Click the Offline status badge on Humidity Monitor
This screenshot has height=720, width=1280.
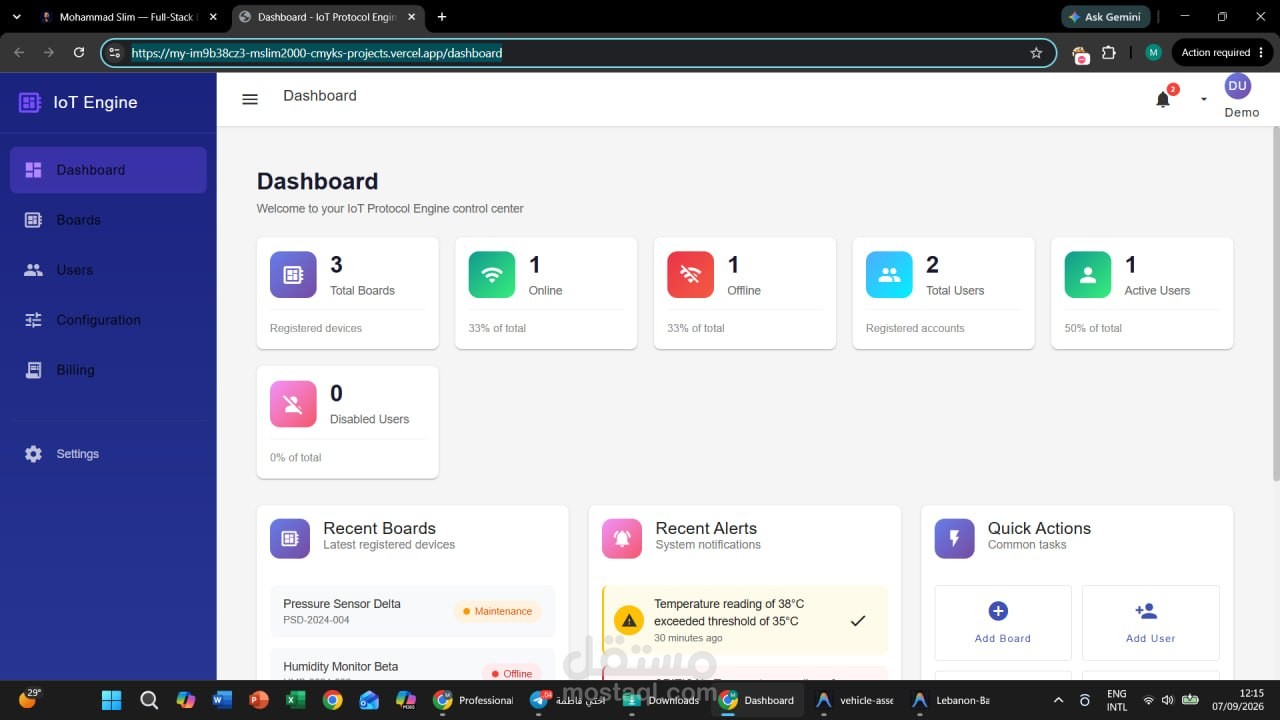coord(511,673)
